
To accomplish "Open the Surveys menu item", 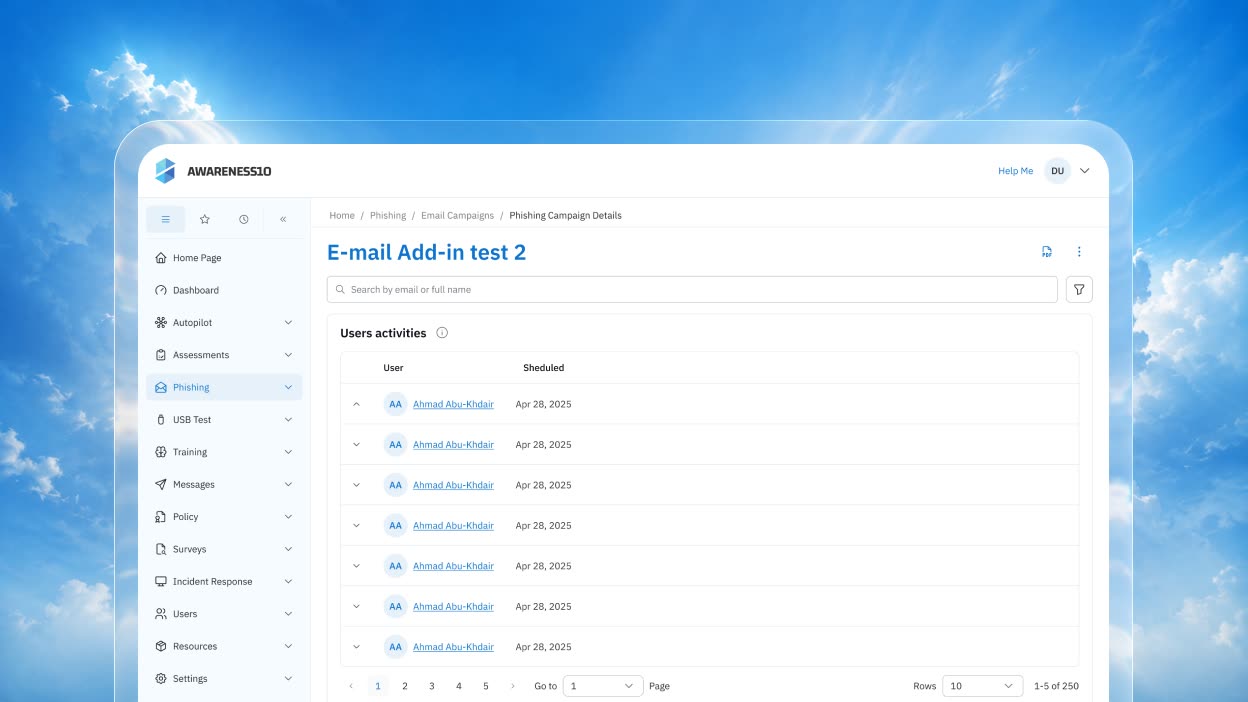I will pos(224,549).
